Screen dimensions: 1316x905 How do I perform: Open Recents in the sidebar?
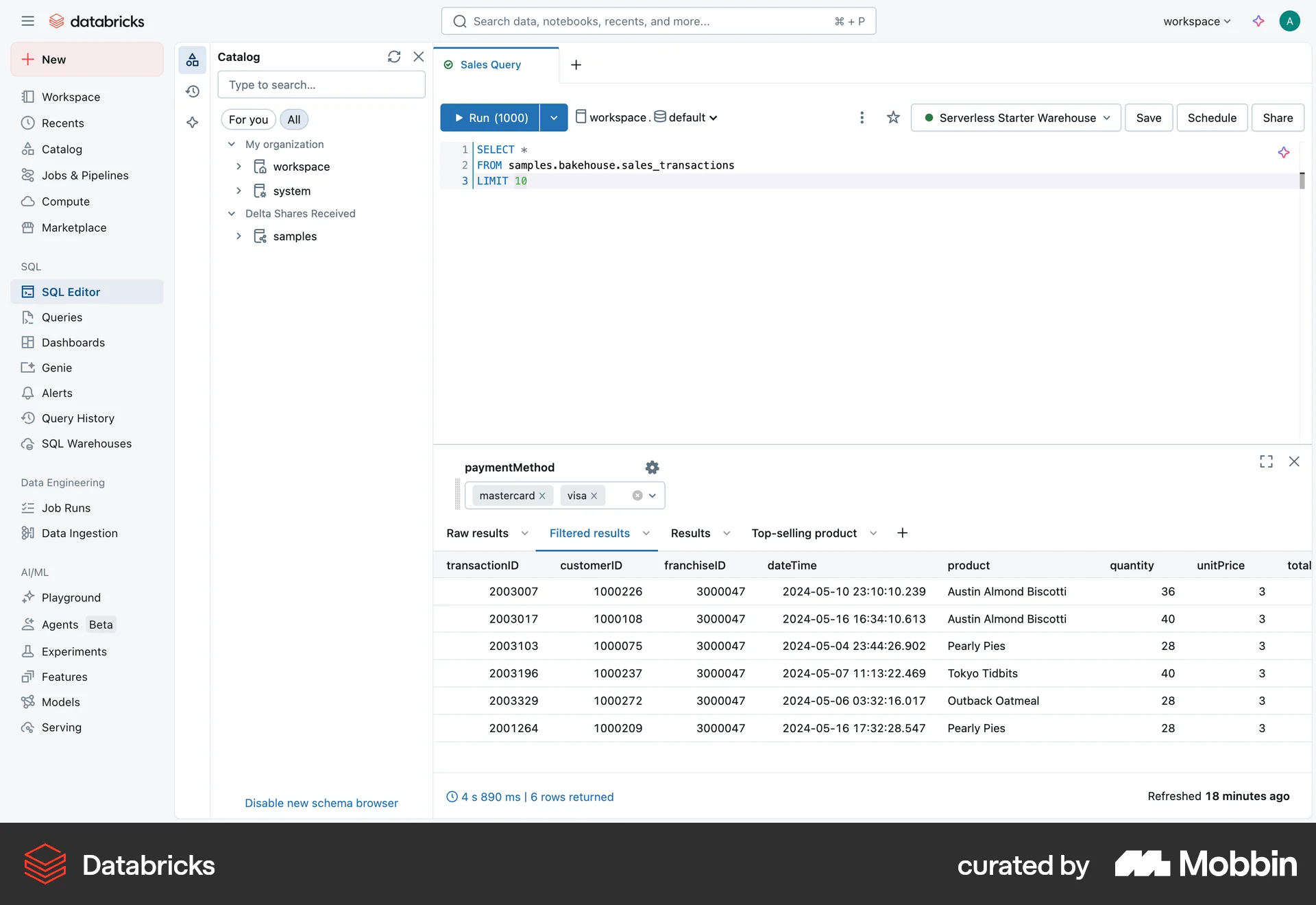[87, 123]
